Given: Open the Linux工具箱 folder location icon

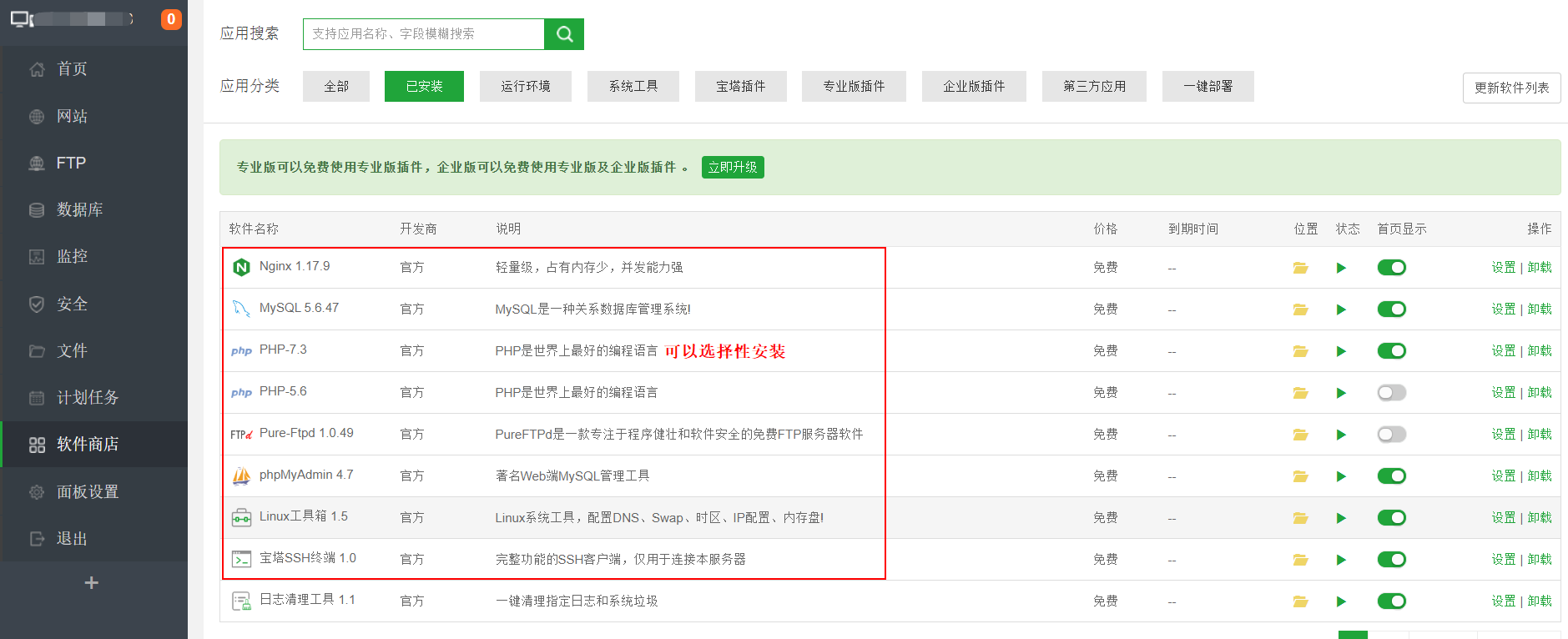Looking at the screenshot, I should 1300,518.
